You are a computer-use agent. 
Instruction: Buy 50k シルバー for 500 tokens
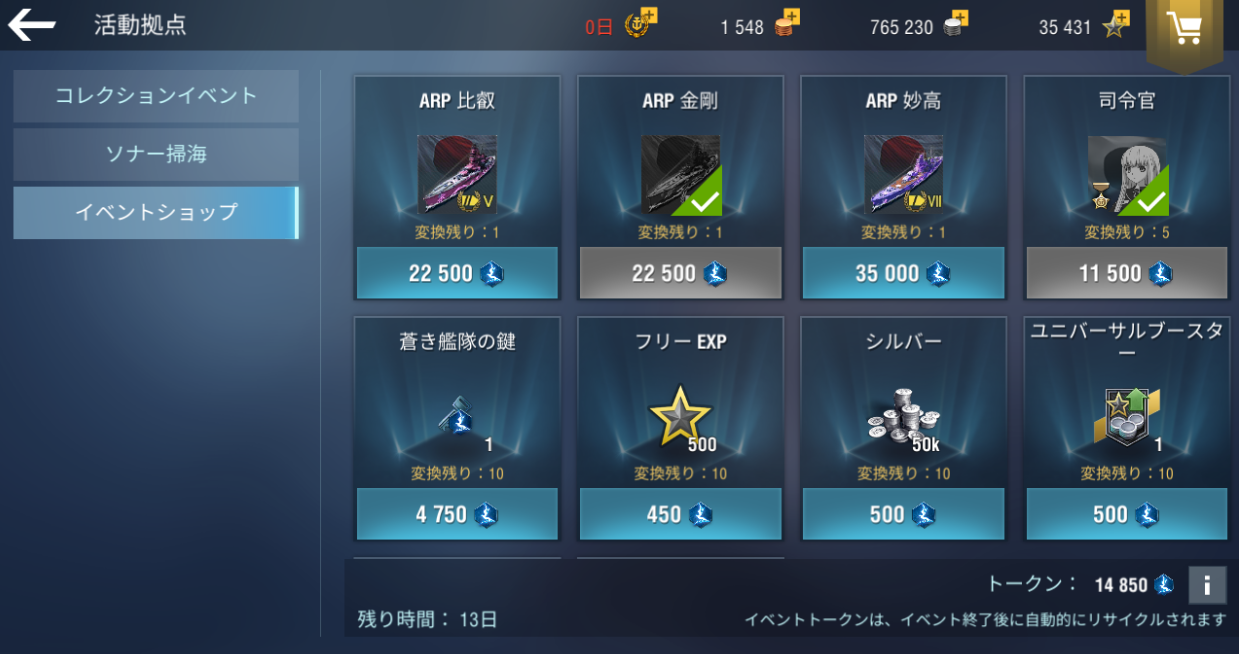click(x=904, y=514)
